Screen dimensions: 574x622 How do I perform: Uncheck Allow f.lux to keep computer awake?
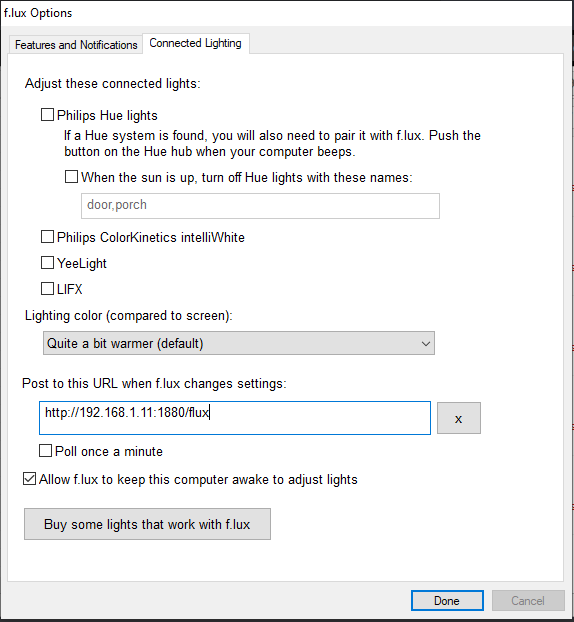tap(29, 479)
